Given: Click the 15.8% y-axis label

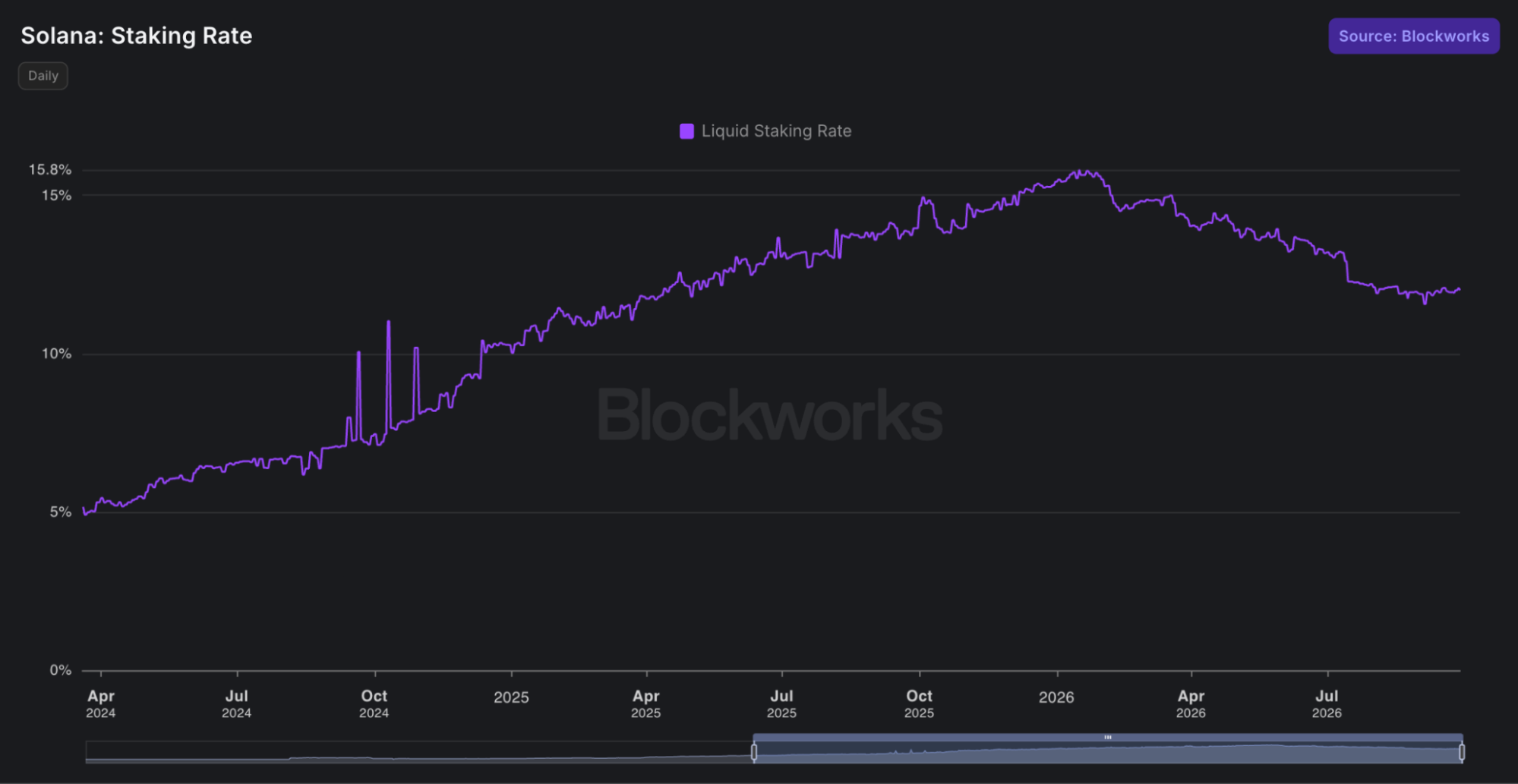Looking at the screenshot, I should point(50,170).
